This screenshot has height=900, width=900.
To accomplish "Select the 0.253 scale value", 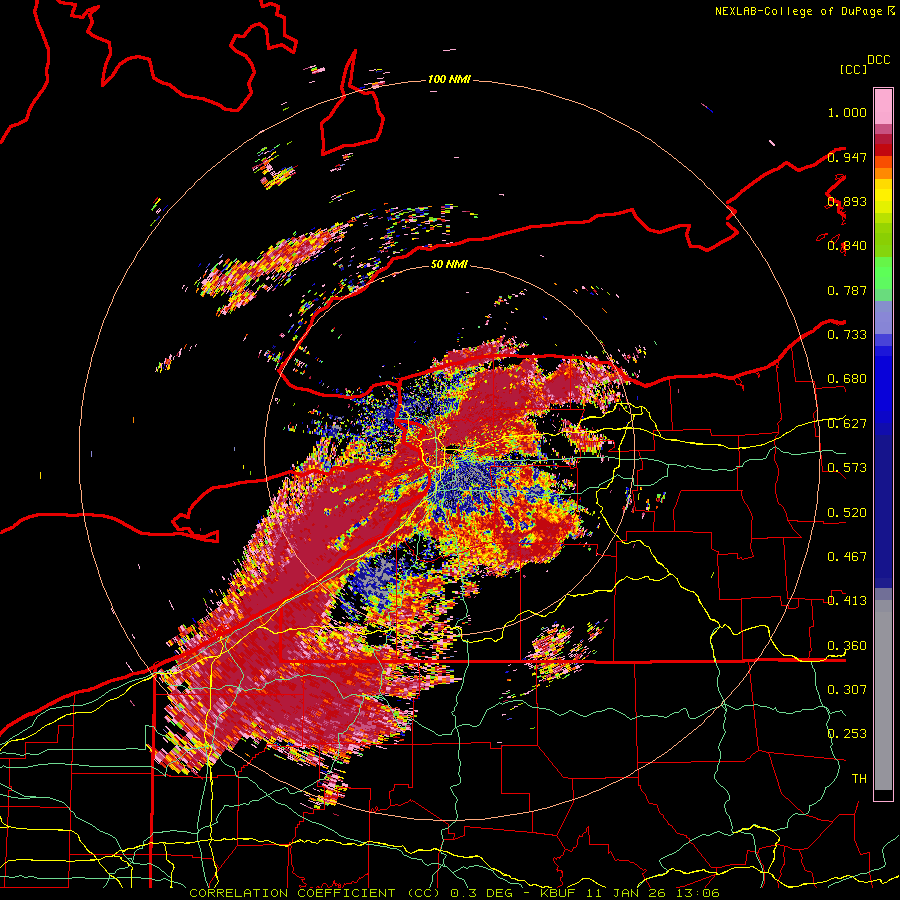I will (847, 734).
